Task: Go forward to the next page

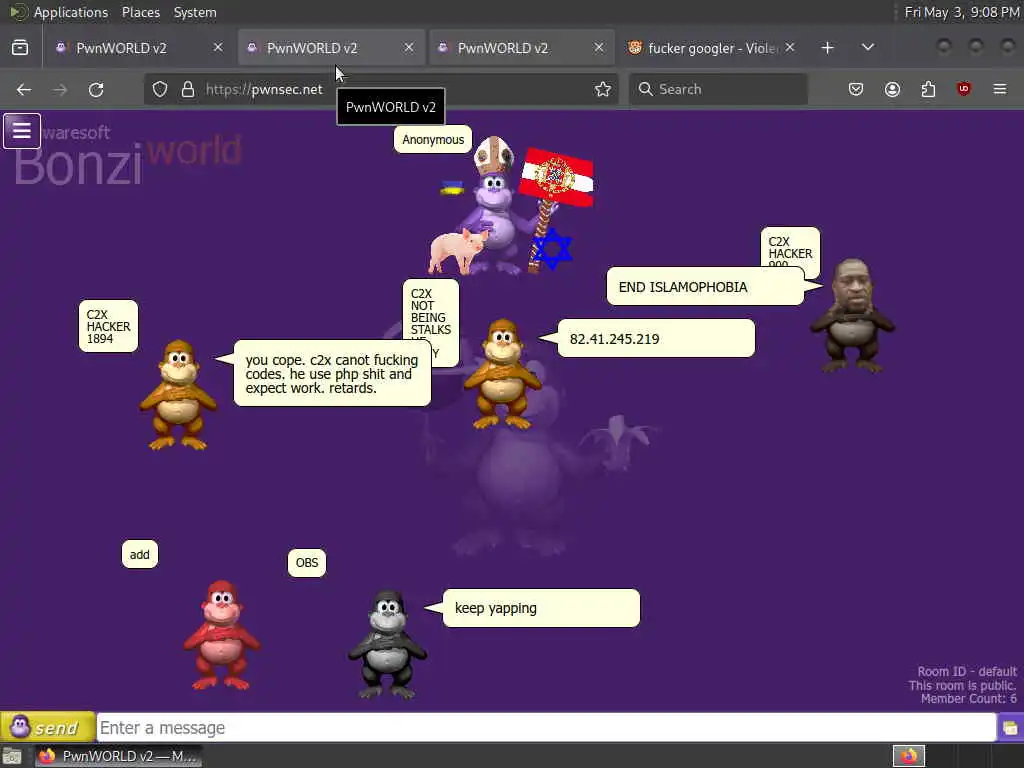Action: coord(60,89)
